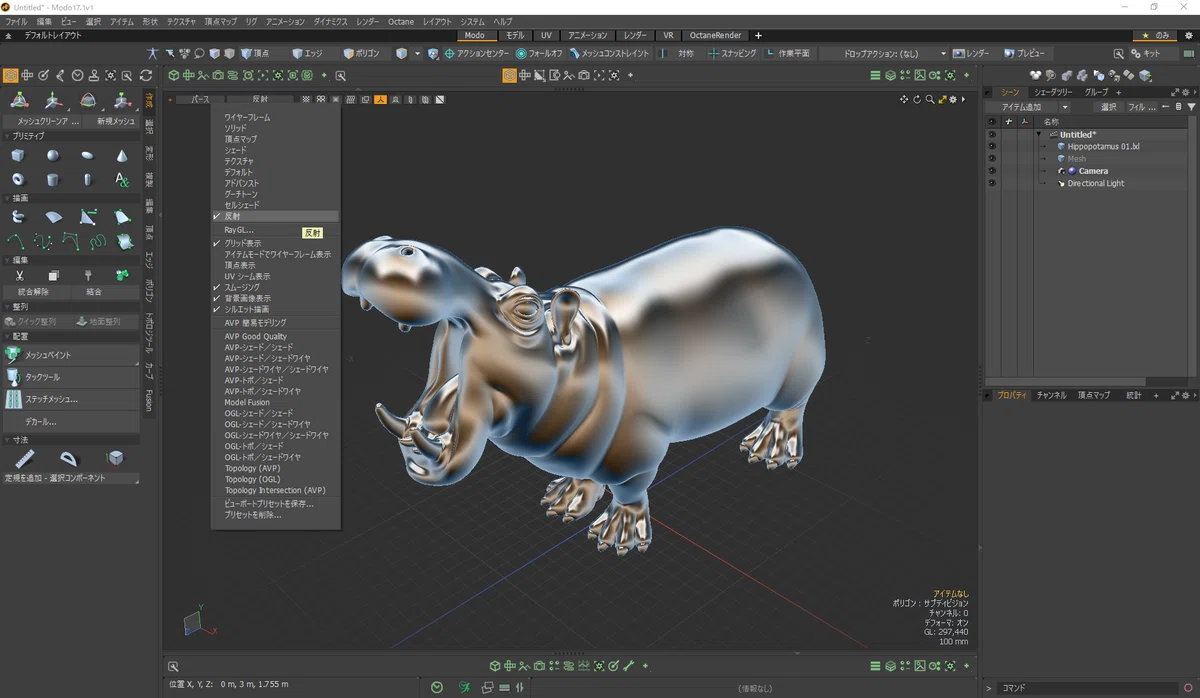This screenshot has width=1200, height=698.
Task: Select the text primitive tool
Action: (122, 180)
